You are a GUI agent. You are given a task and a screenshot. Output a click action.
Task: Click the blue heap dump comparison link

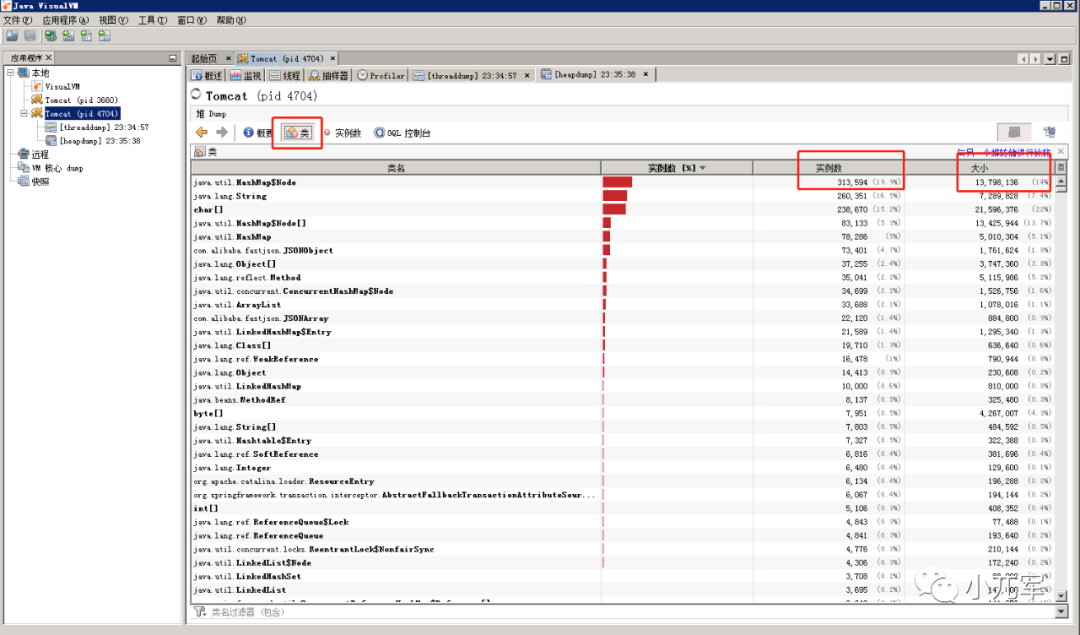[x=1004, y=152]
